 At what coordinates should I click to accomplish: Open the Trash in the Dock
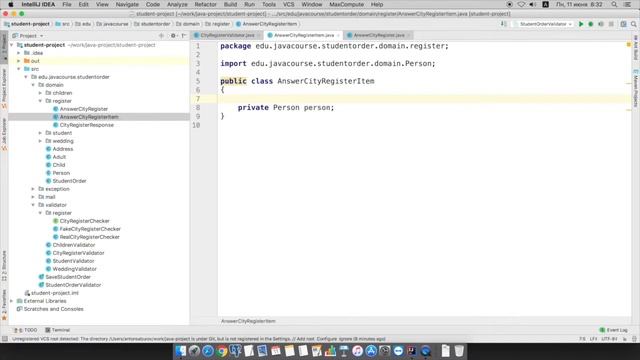[x=459, y=351]
